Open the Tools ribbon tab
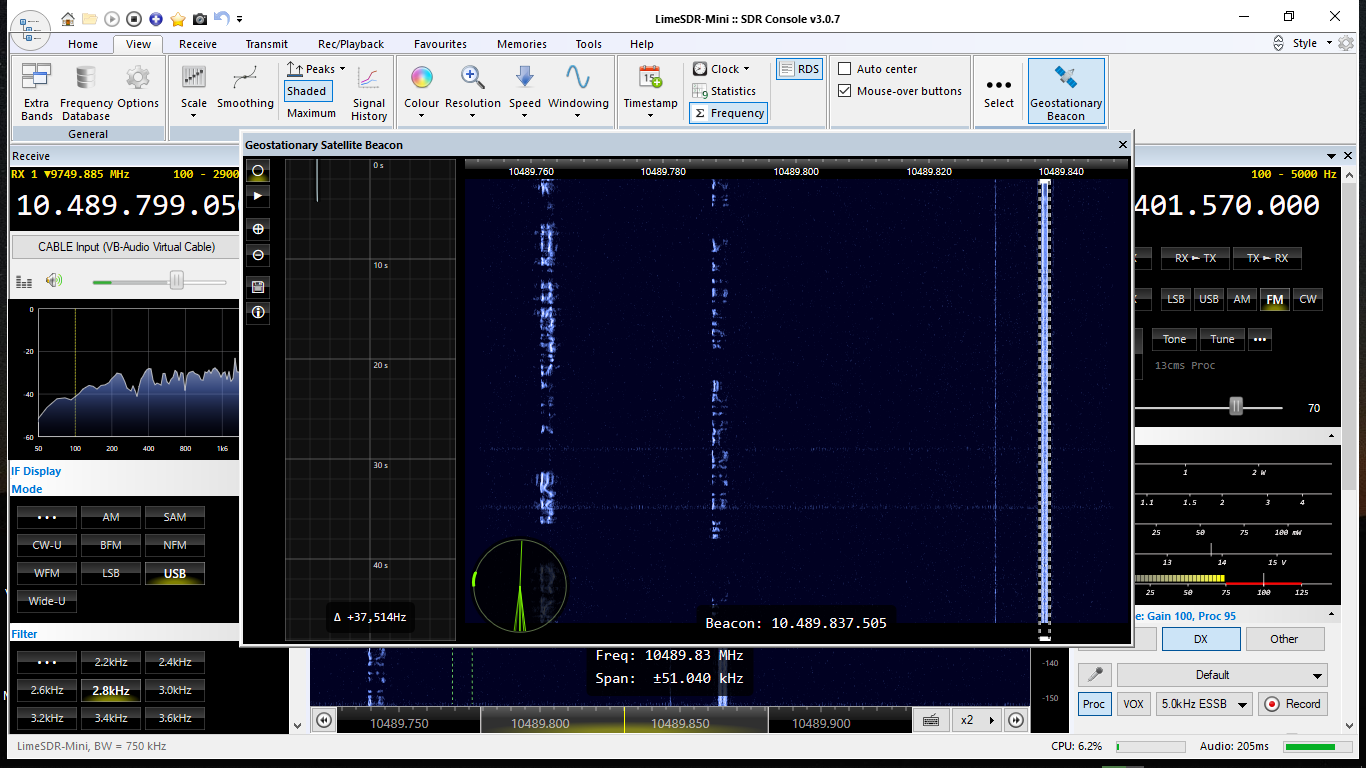Screen dimensions: 1366x768 [589, 44]
